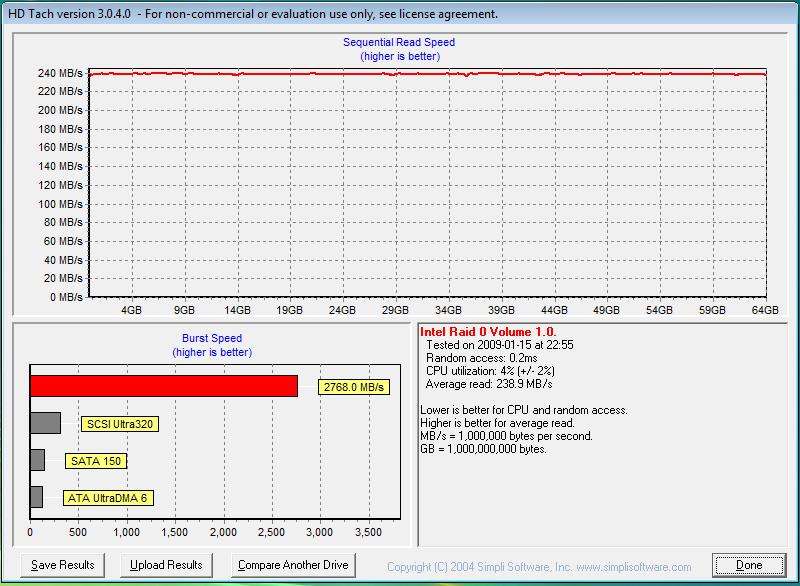This screenshot has height=586, width=800.
Task: Click the SATA 150 gray bar
Action: pos(37,460)
